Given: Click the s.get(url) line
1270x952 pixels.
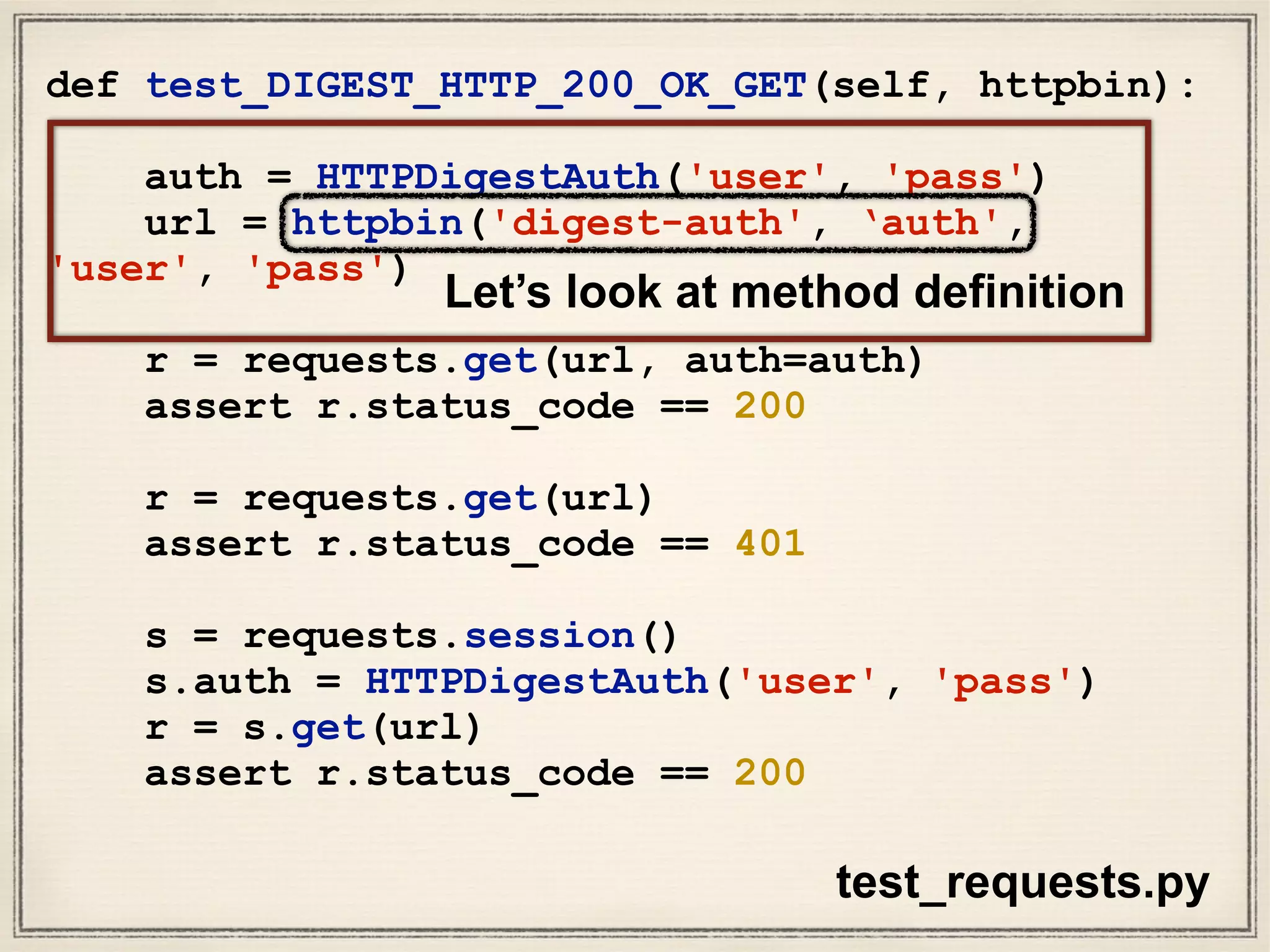Looking at the screenshot, I should [313, 728].
